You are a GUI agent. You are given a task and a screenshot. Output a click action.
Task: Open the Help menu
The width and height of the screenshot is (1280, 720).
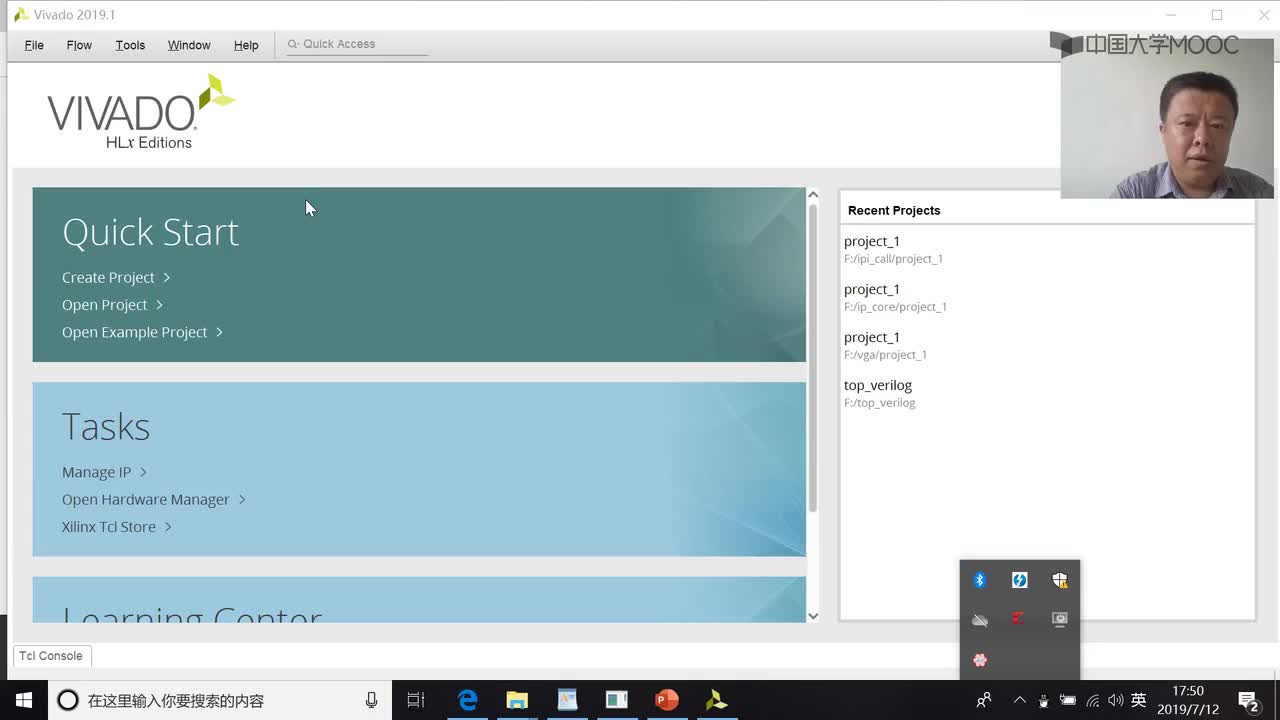tap(246, 45)
